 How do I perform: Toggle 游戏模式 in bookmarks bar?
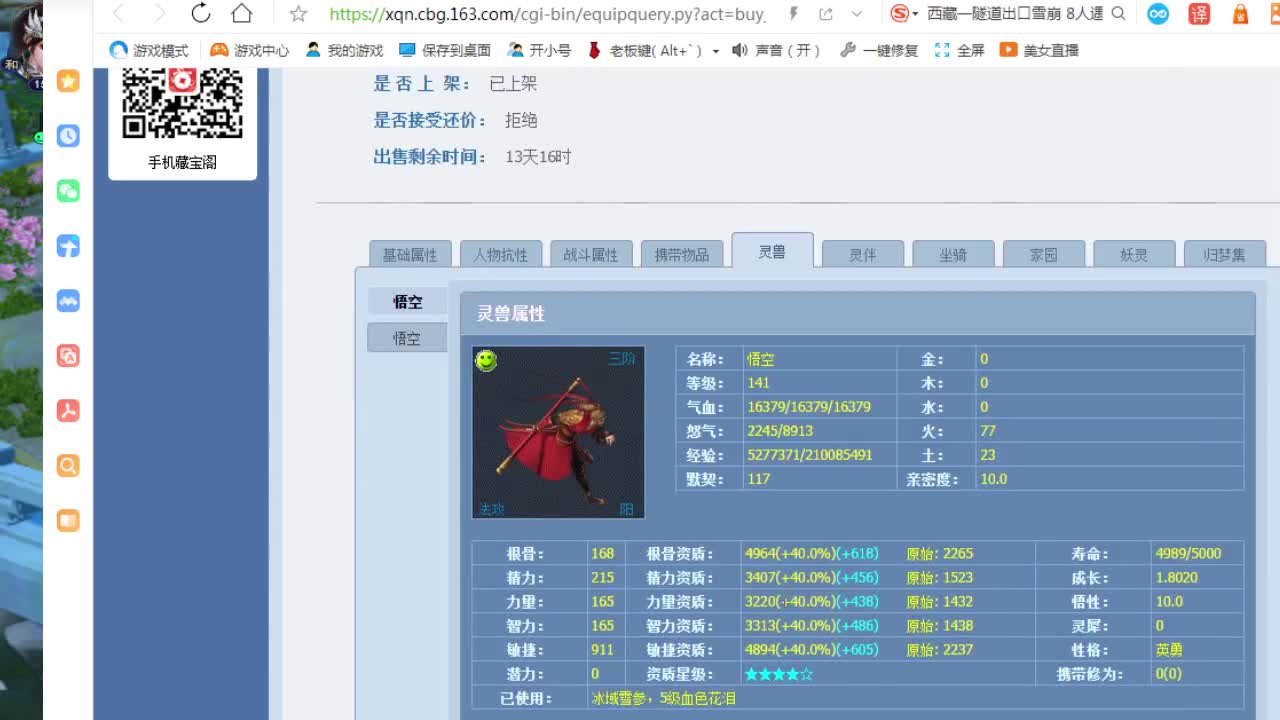pos(149,50)
